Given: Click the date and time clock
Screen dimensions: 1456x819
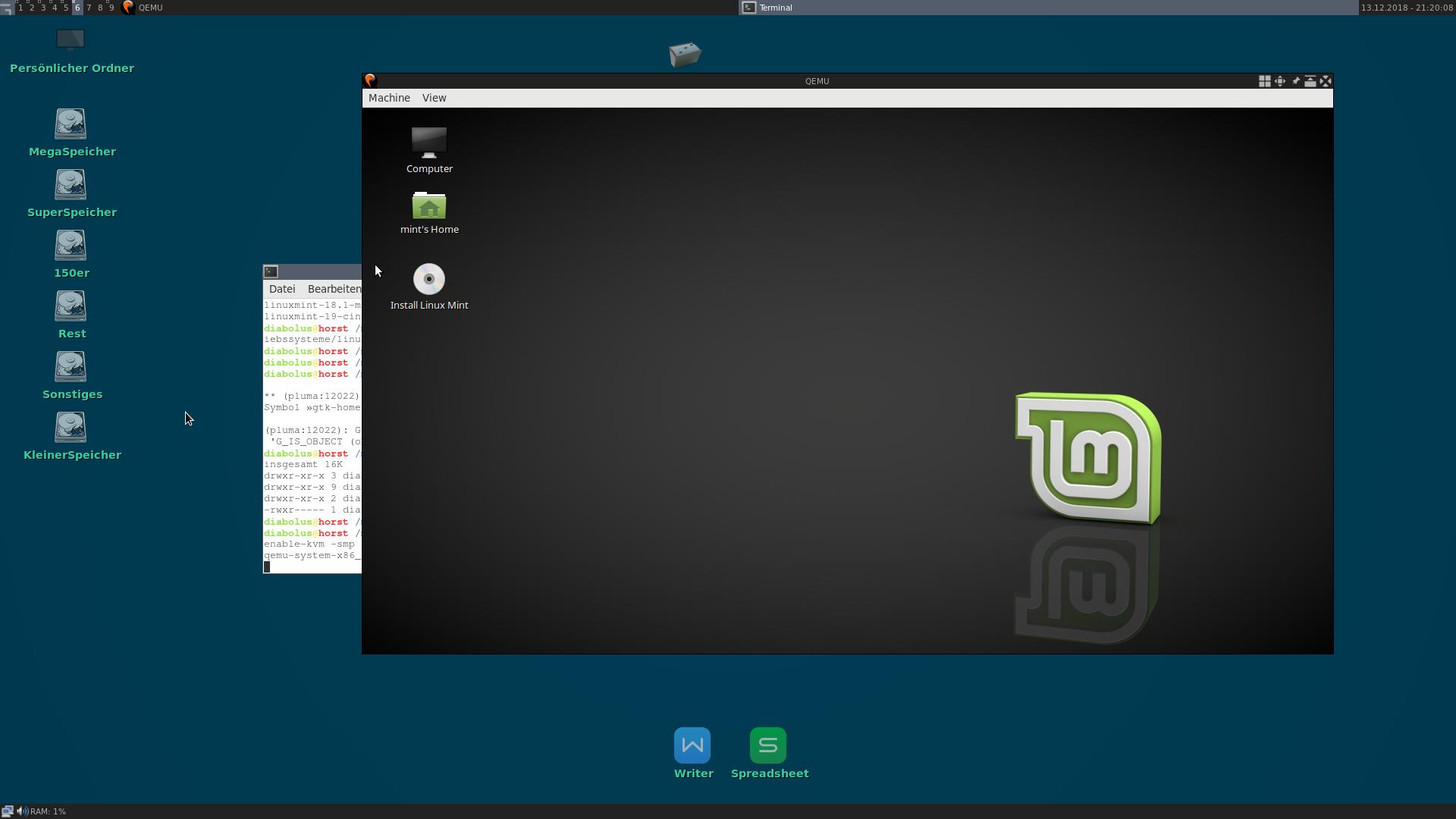Looking at the screenshot, I should [1407, 8].
